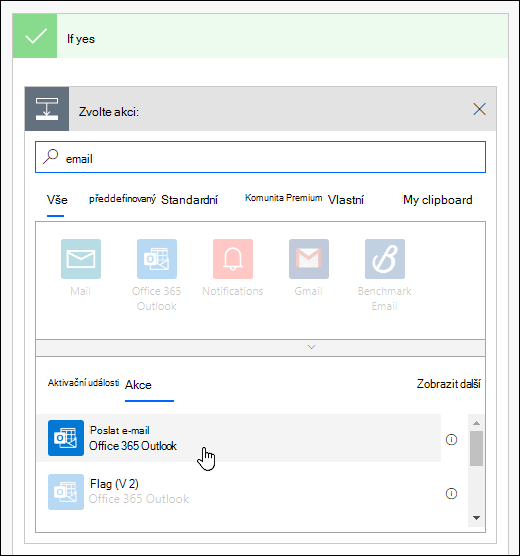Select the Benchmark Email connector

385,259
